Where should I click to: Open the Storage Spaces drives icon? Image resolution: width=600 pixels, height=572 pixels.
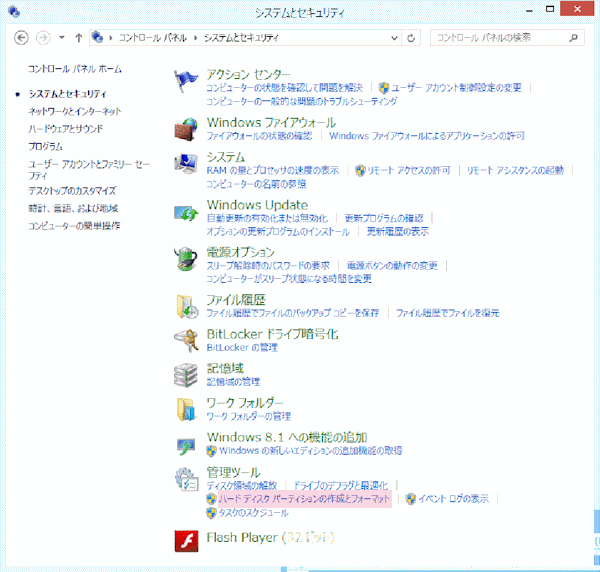pos(186,375)
